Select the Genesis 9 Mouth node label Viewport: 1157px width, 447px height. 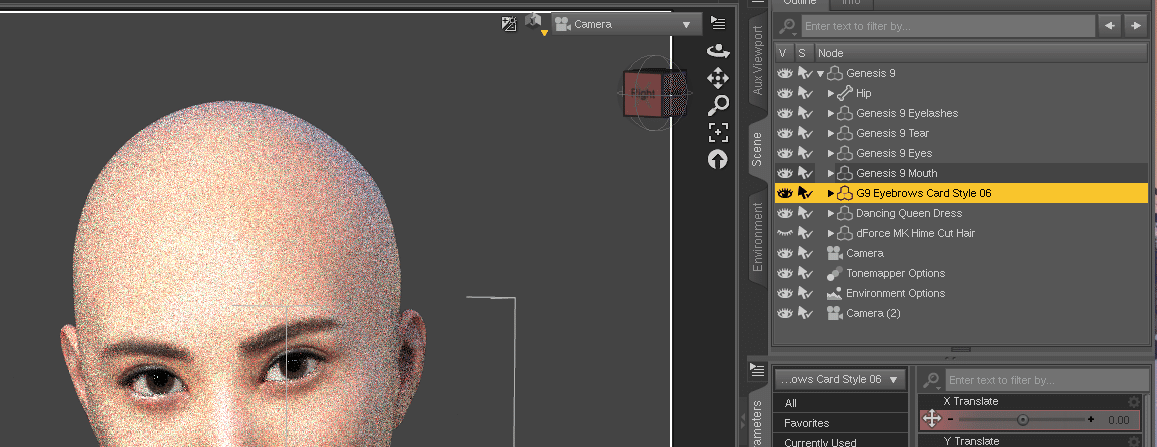point(897,173)
